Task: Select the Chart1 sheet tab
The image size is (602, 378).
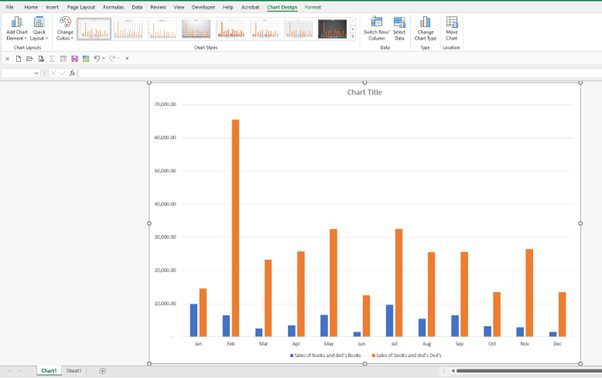Action: [49, 371]
